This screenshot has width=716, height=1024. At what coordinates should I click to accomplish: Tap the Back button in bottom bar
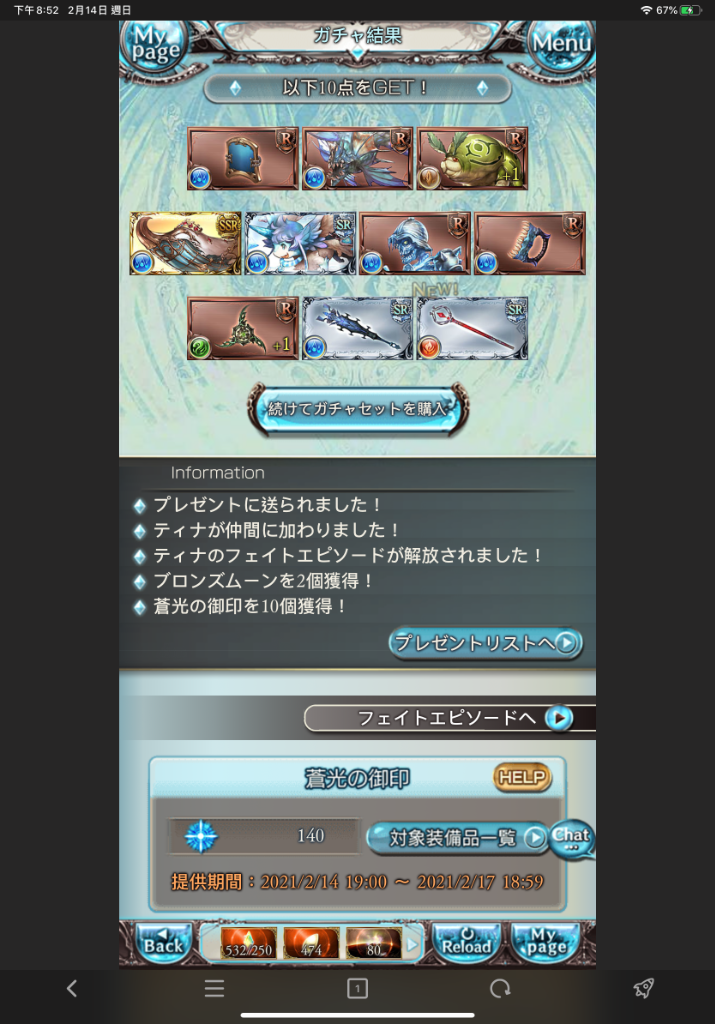click(163, 942)
